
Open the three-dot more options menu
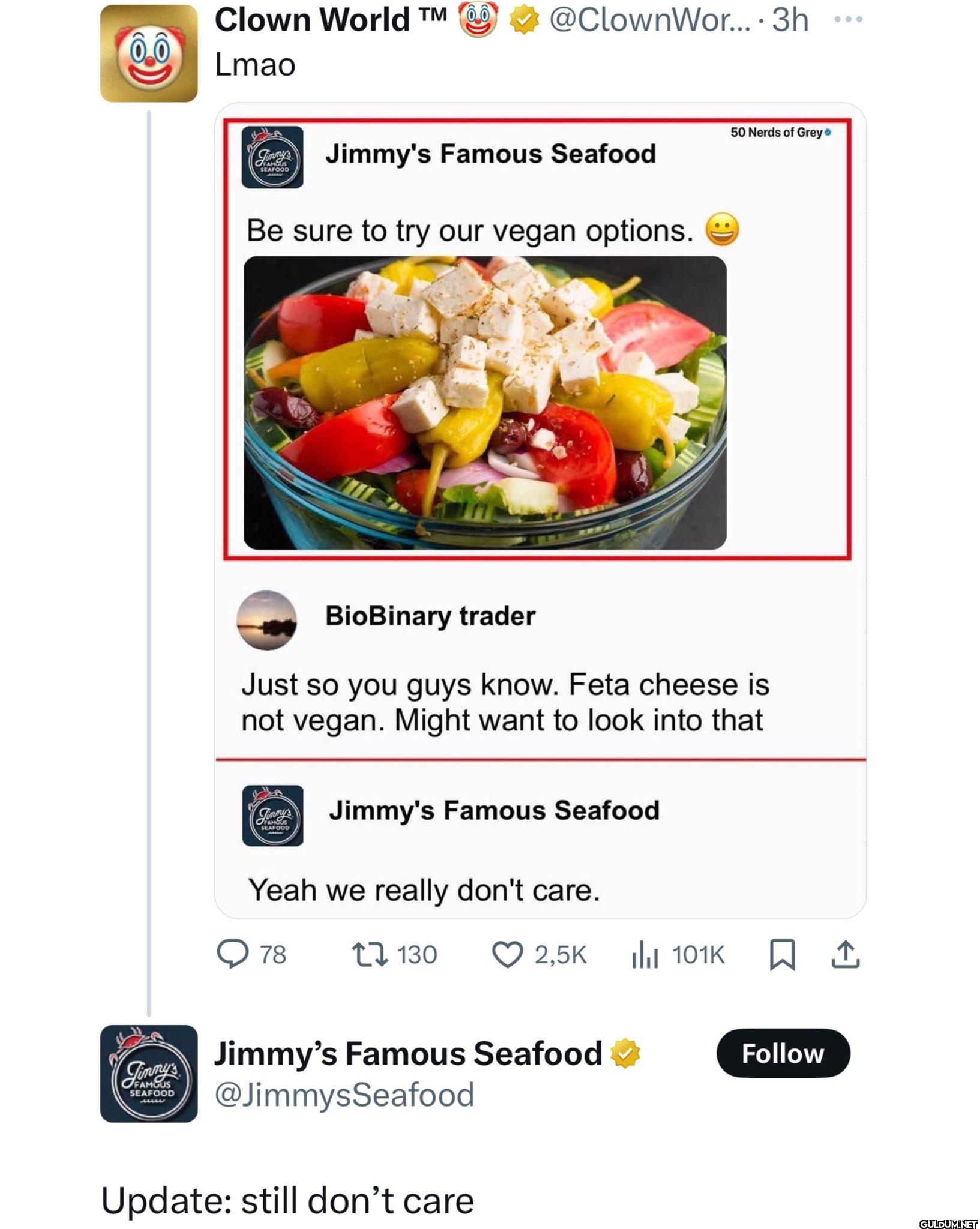849,19
